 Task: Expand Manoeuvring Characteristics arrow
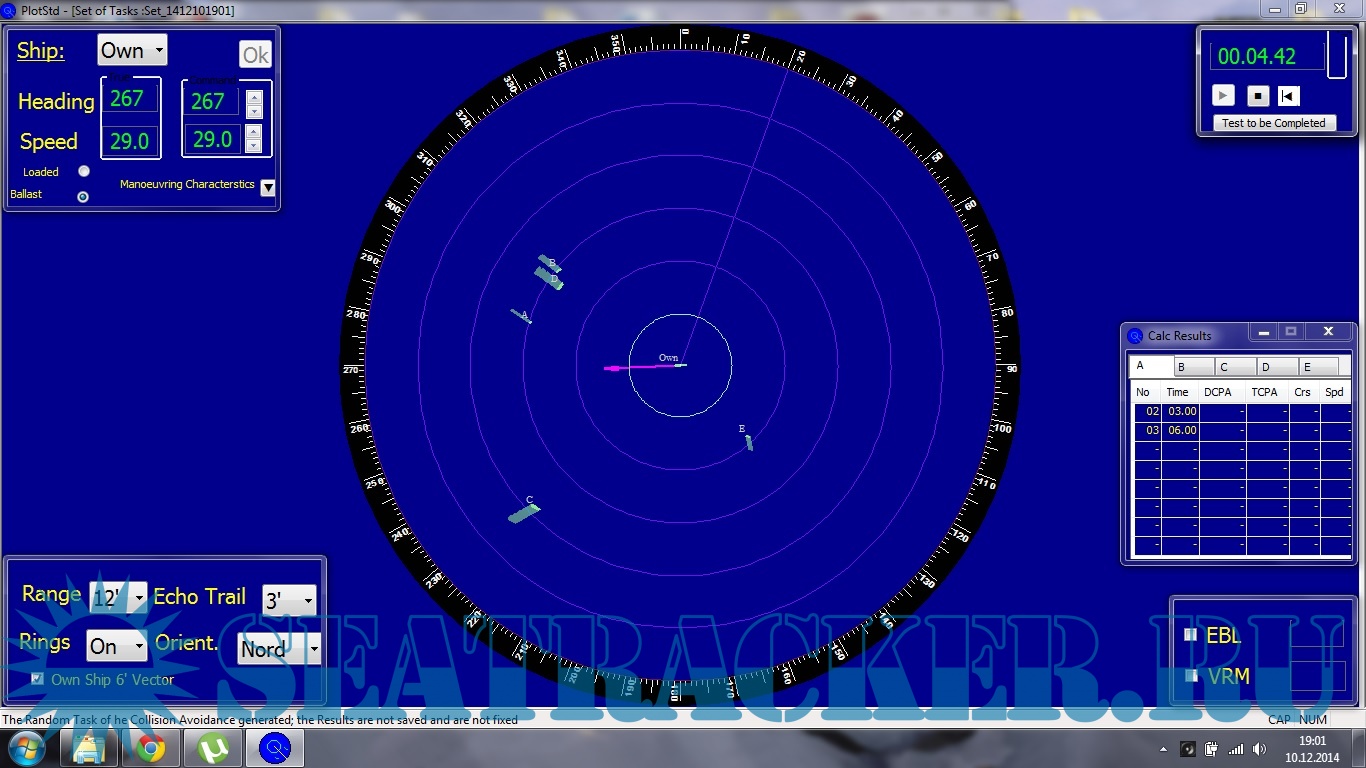point(268,187)
